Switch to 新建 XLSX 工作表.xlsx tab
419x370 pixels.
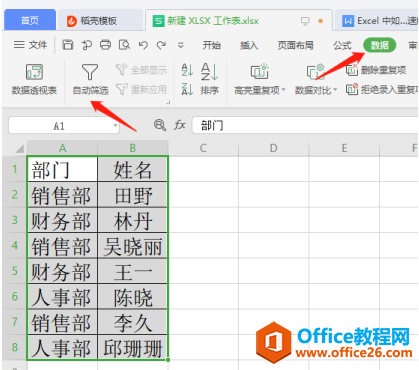click(238, 21)
